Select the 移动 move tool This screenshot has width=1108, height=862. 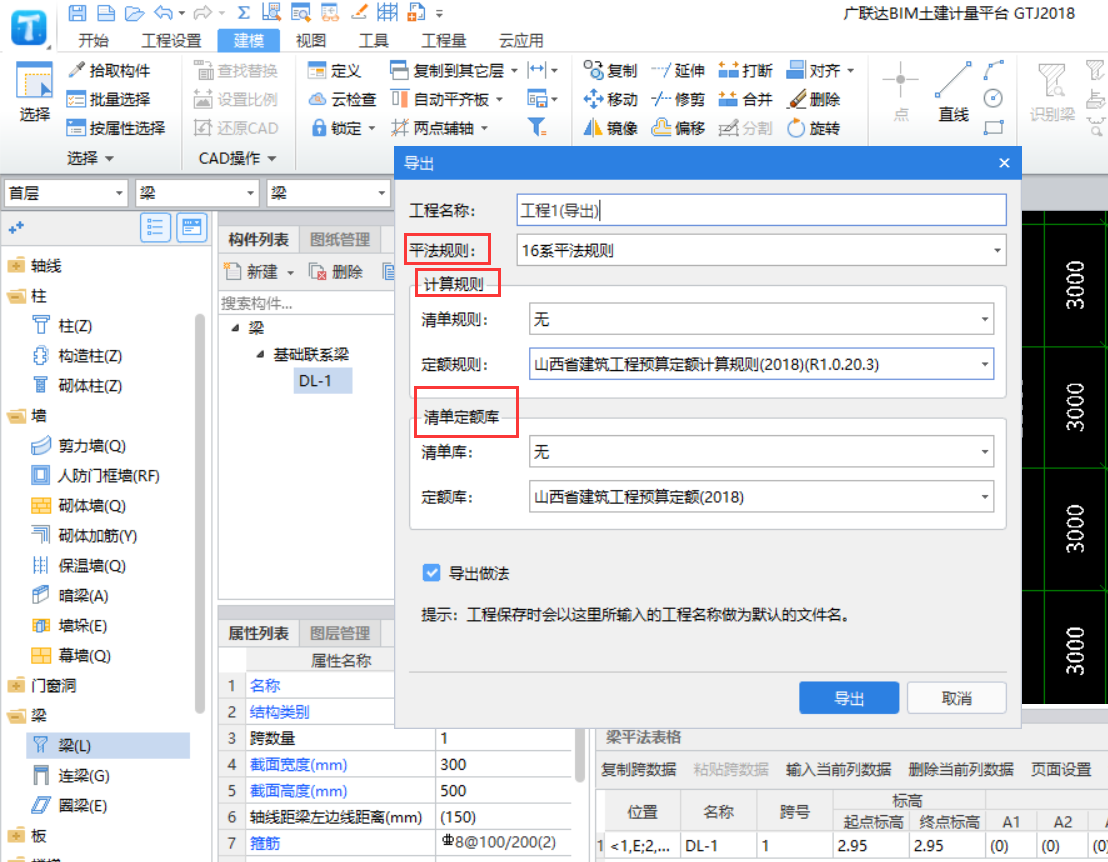(611, 99)
